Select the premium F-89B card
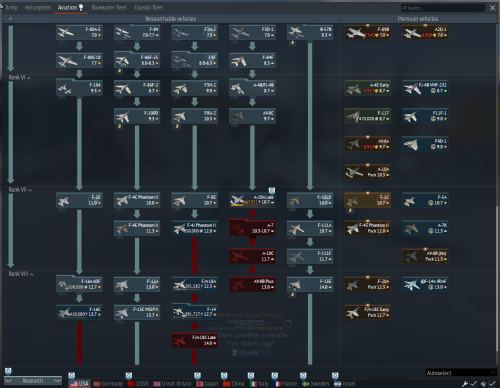This screenshot has height=388, width=500. (x=368, y=32)
